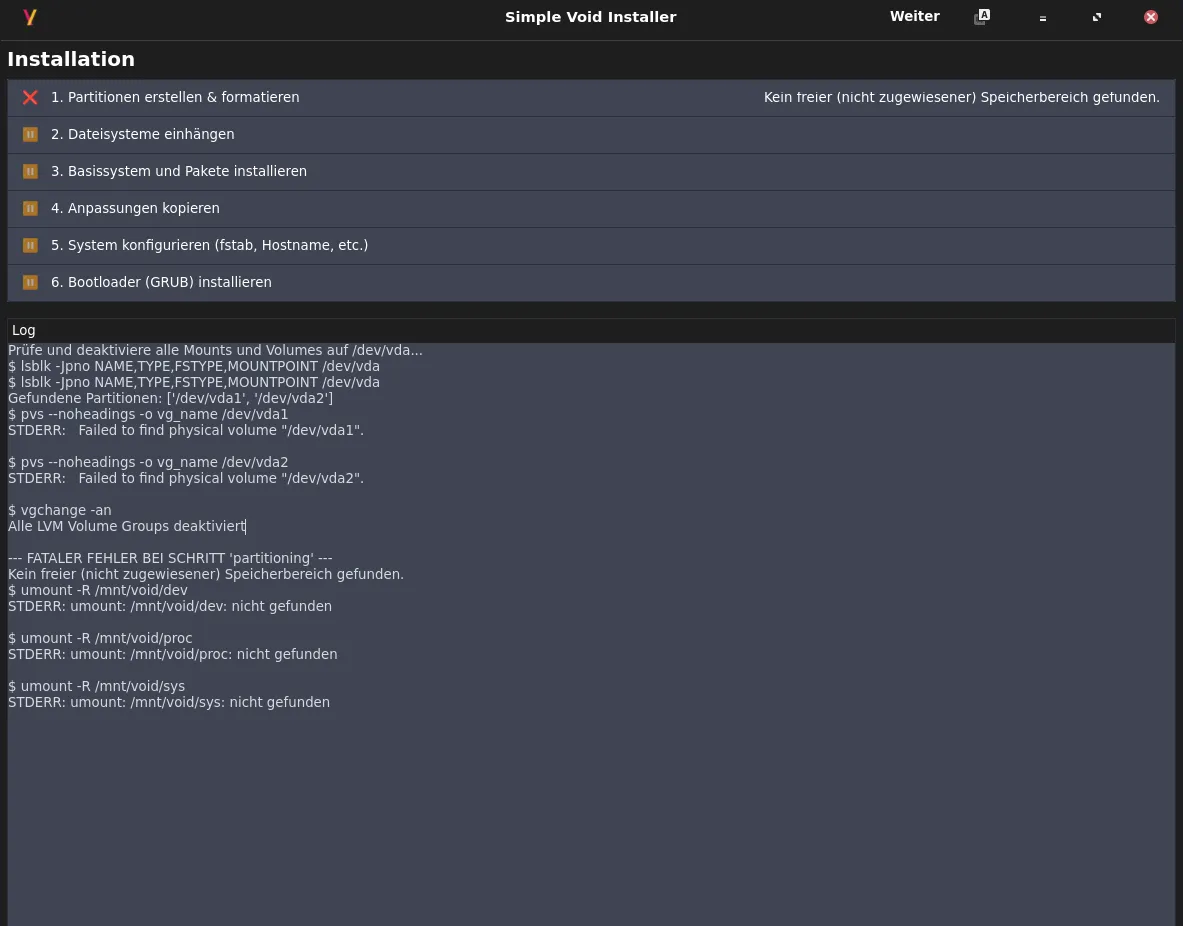This screenshot has width=1183, height=926.
Task: Click the Installation page heading
Action: pos(71,59)
